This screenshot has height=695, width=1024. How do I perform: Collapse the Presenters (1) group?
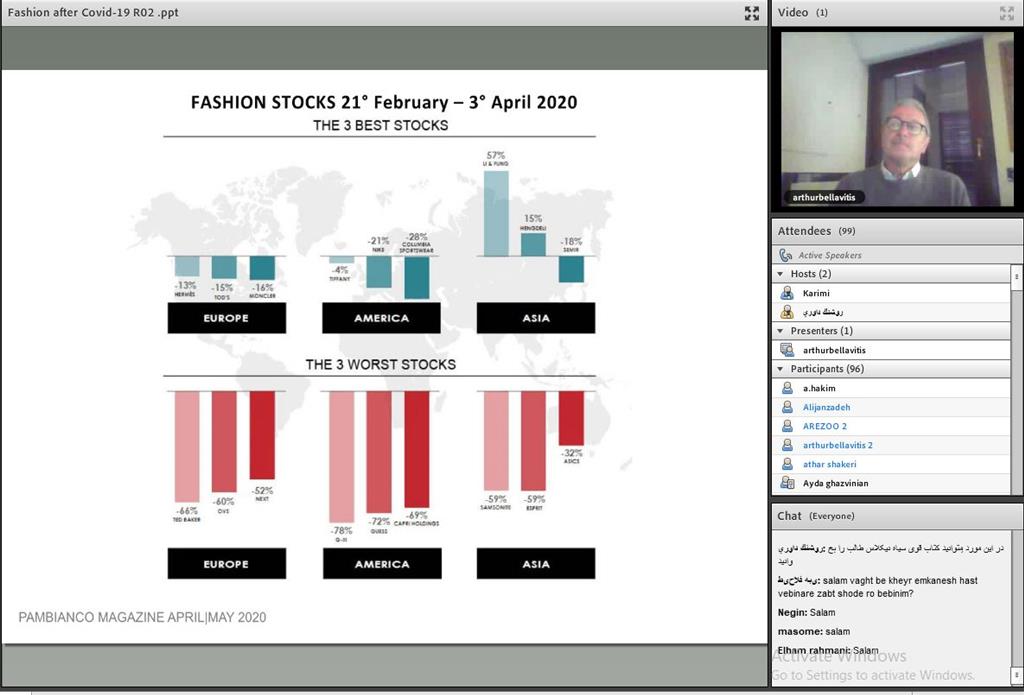point(780,331)
